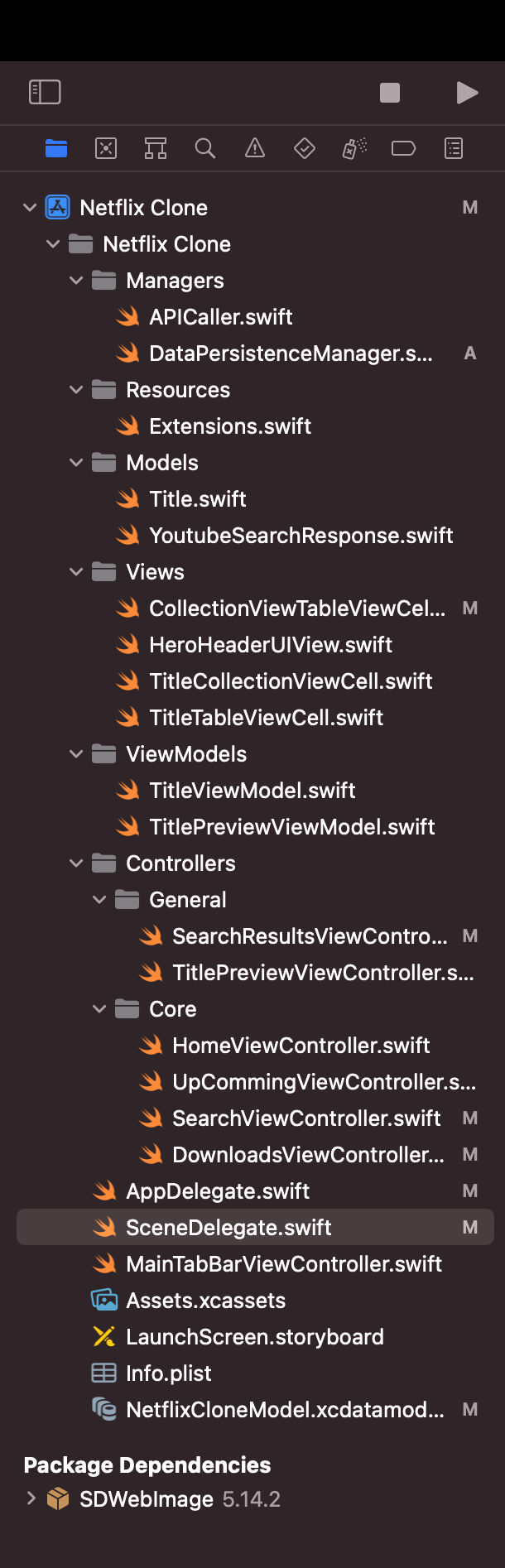Screen dimensions: 505x1568
Task: Open the Report navigator list icon
Action: [x=453, y=149]
